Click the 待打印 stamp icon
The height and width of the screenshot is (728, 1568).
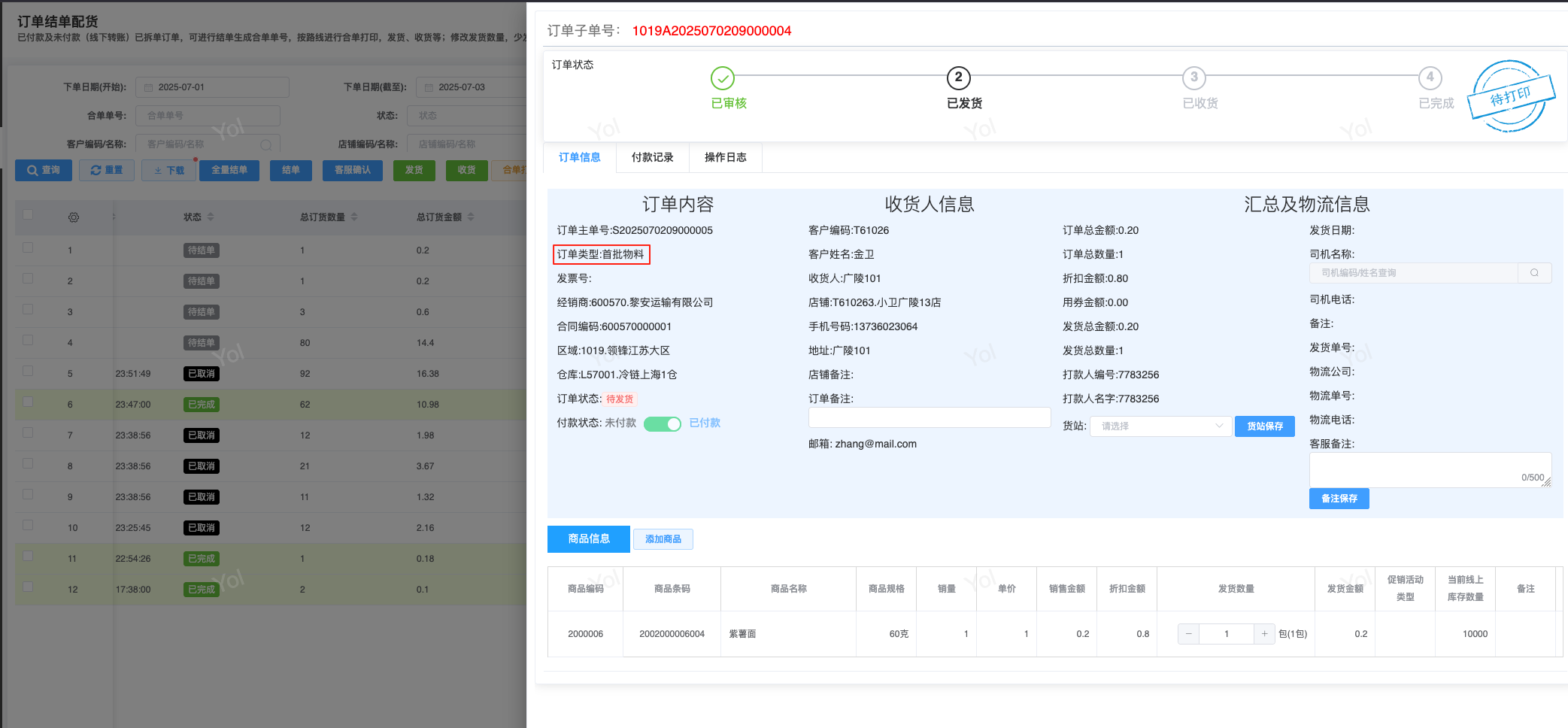tap(1512, 96)
